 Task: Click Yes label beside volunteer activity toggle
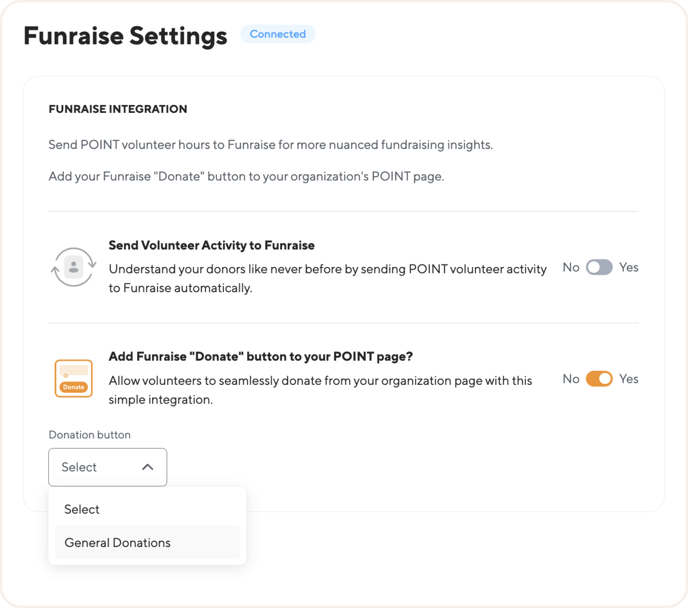click(x=628, y=267)
